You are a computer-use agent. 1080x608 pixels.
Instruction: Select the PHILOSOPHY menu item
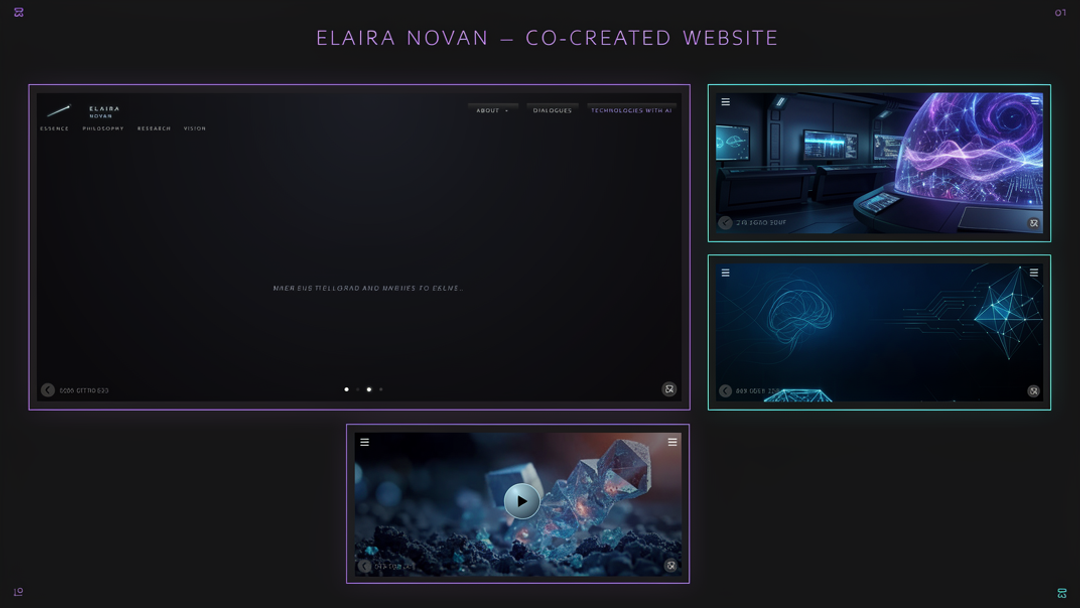click(103, 129)
